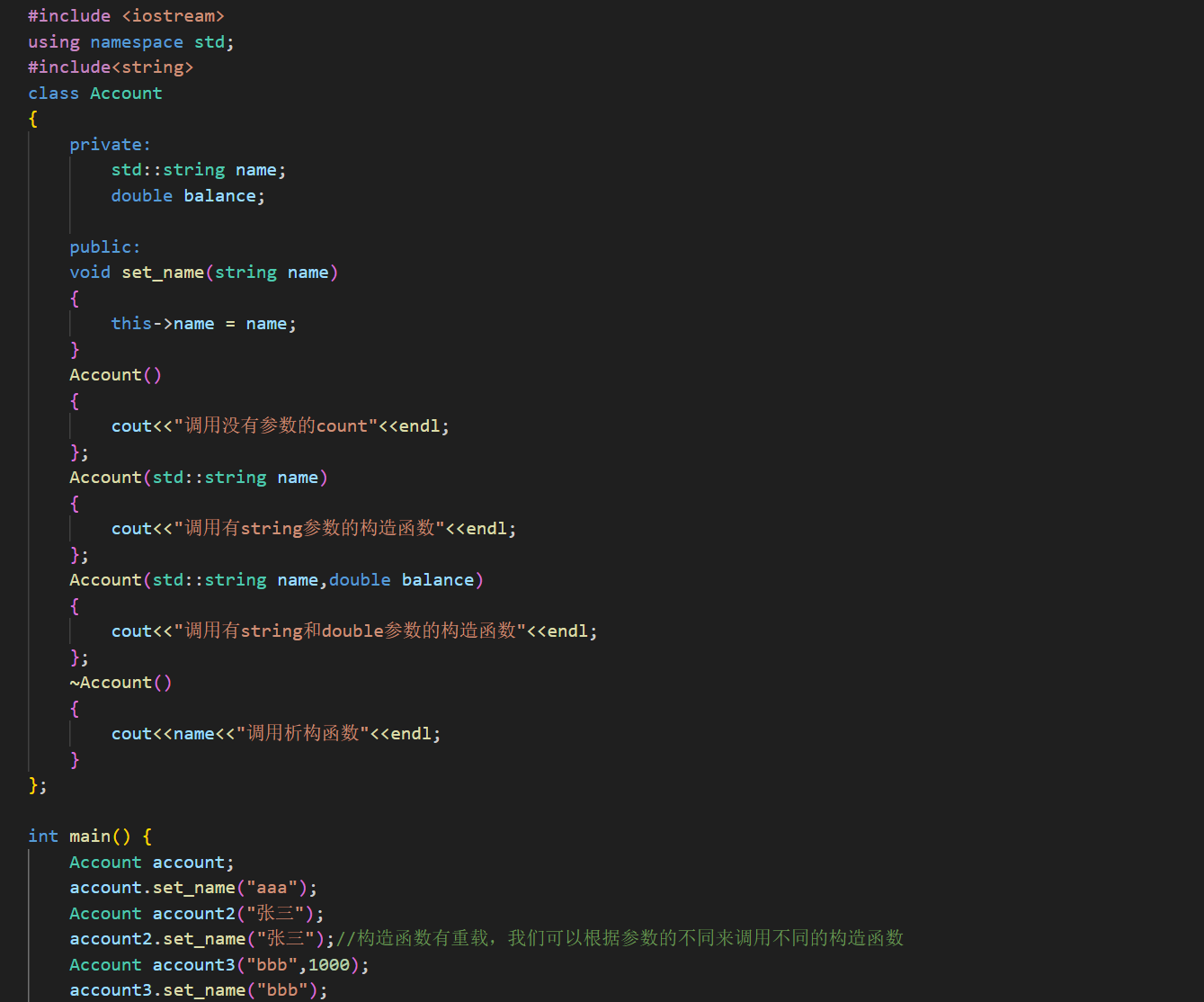Click the 'this->name = name;' statement

click(204, 324)
